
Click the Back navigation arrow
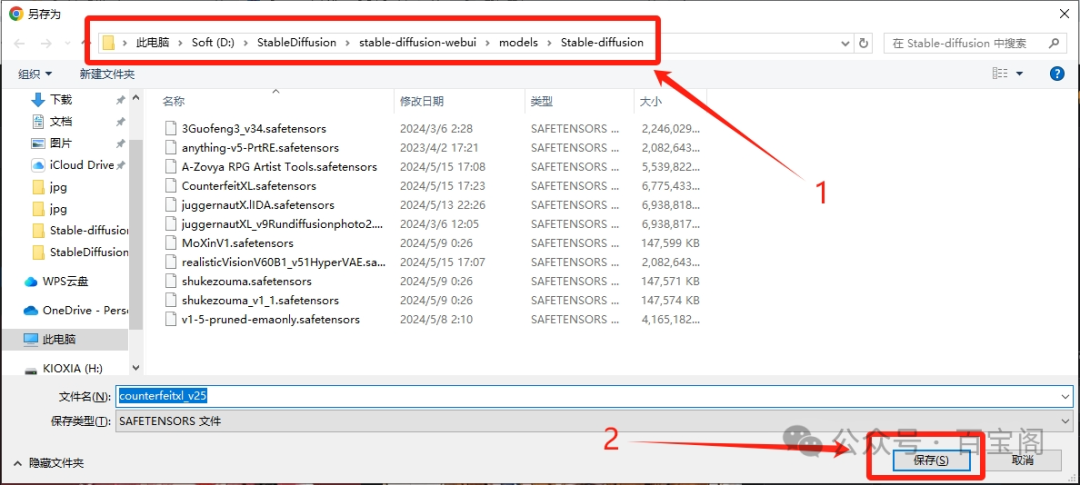click(x=19, y=43)
